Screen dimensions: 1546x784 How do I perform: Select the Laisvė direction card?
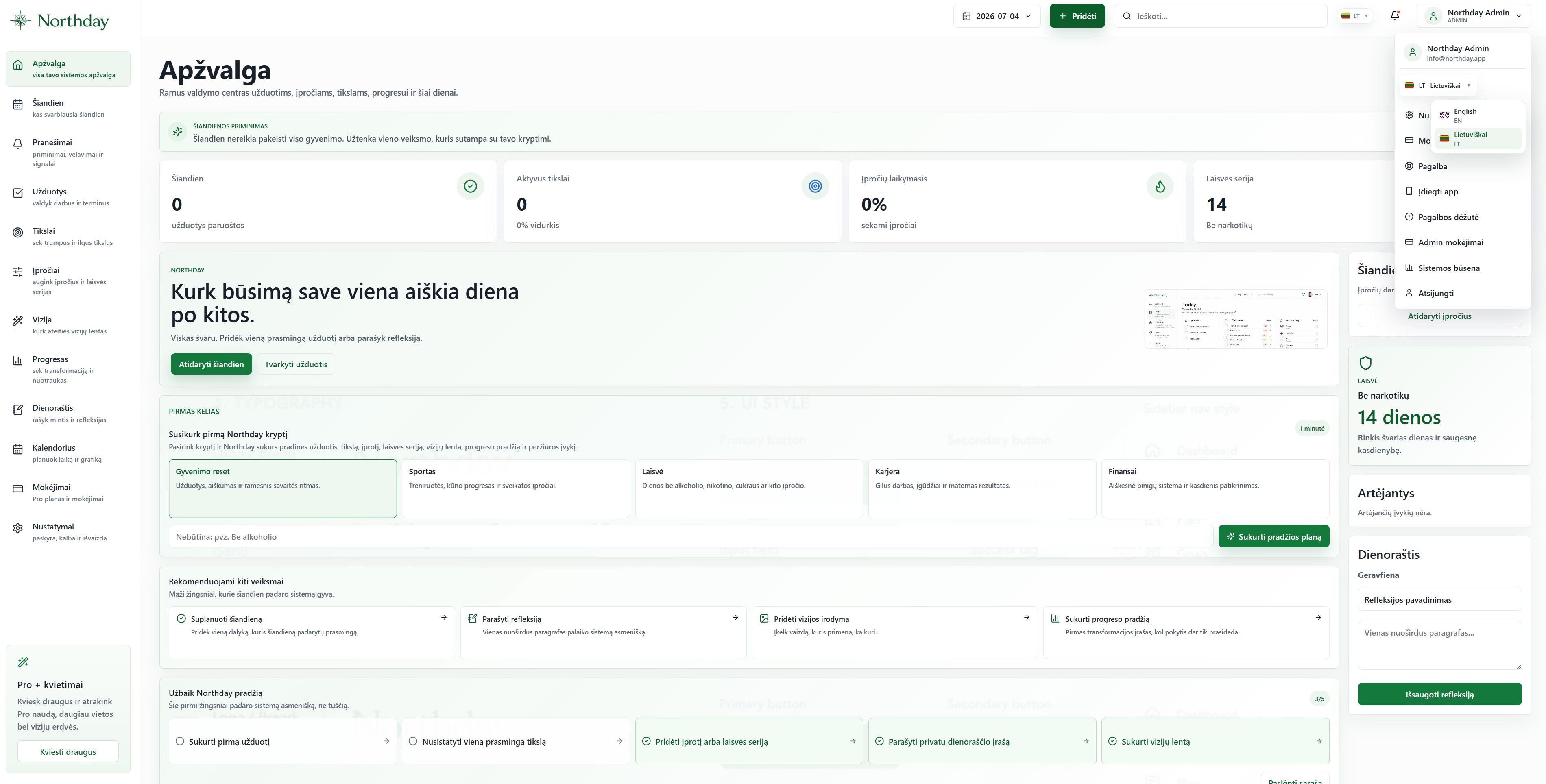click(748, 488)
